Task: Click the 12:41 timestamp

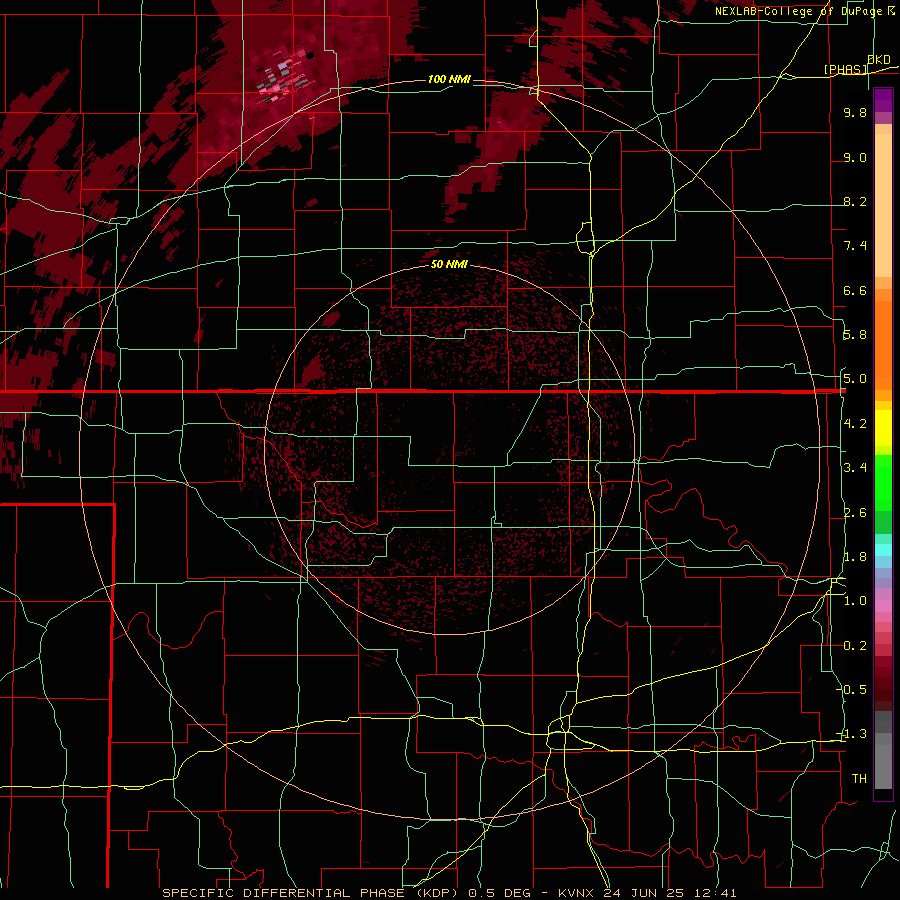Action: (717, 893)
